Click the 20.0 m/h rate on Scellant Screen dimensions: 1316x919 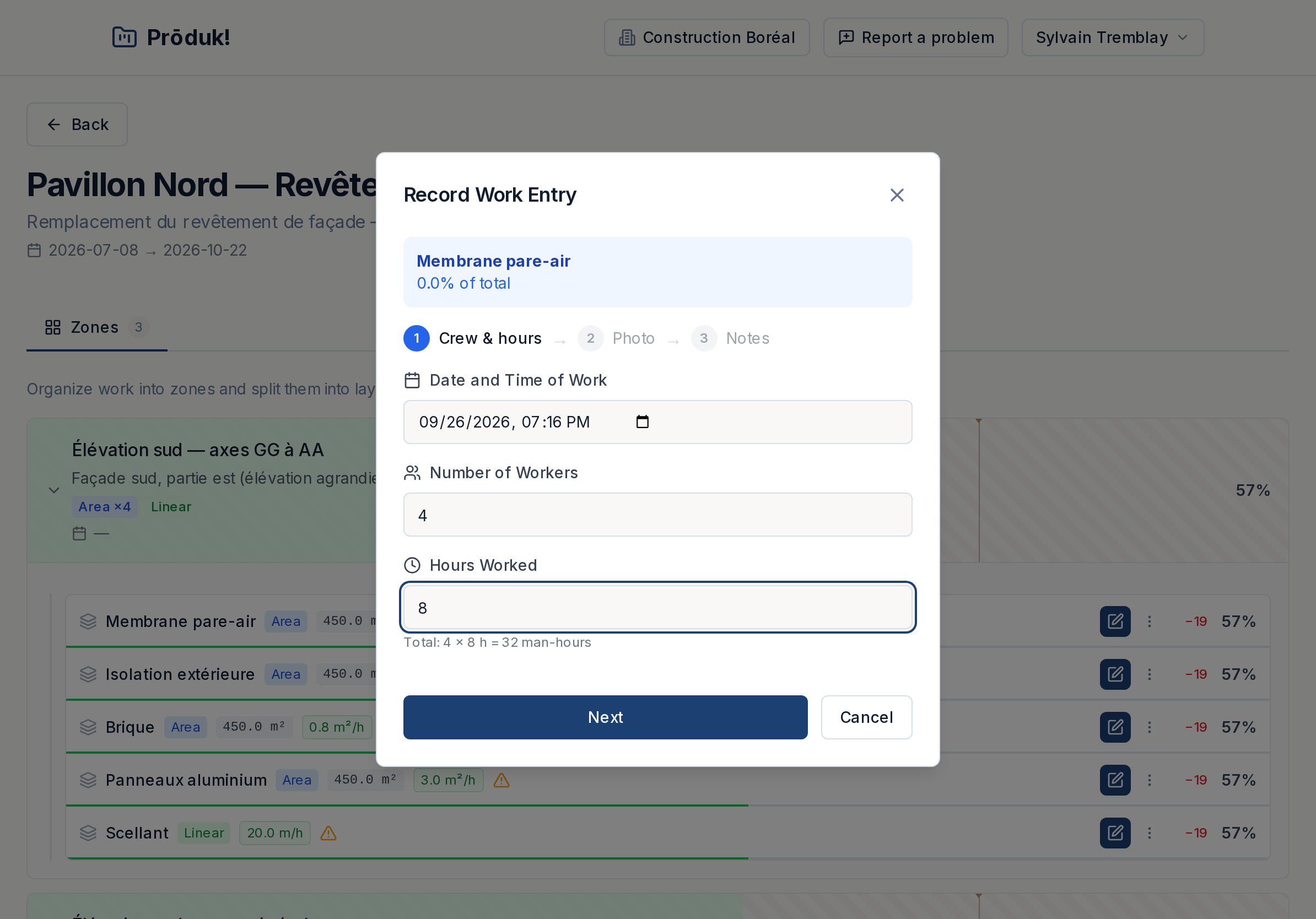(274, 832)
